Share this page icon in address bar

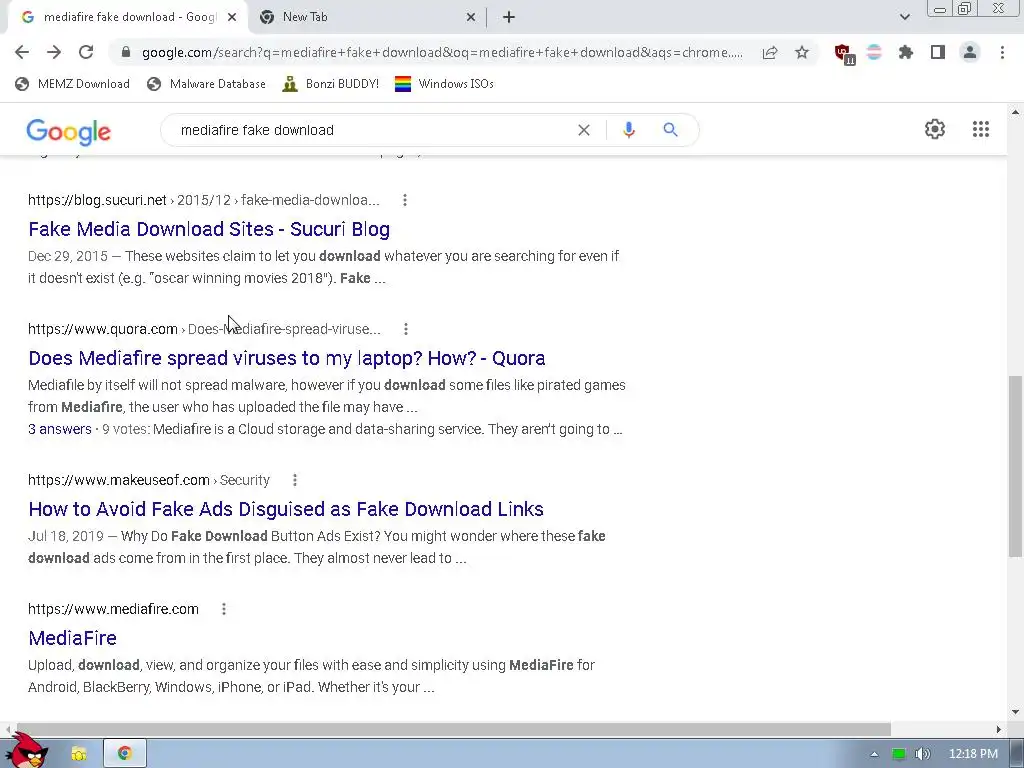770,52
